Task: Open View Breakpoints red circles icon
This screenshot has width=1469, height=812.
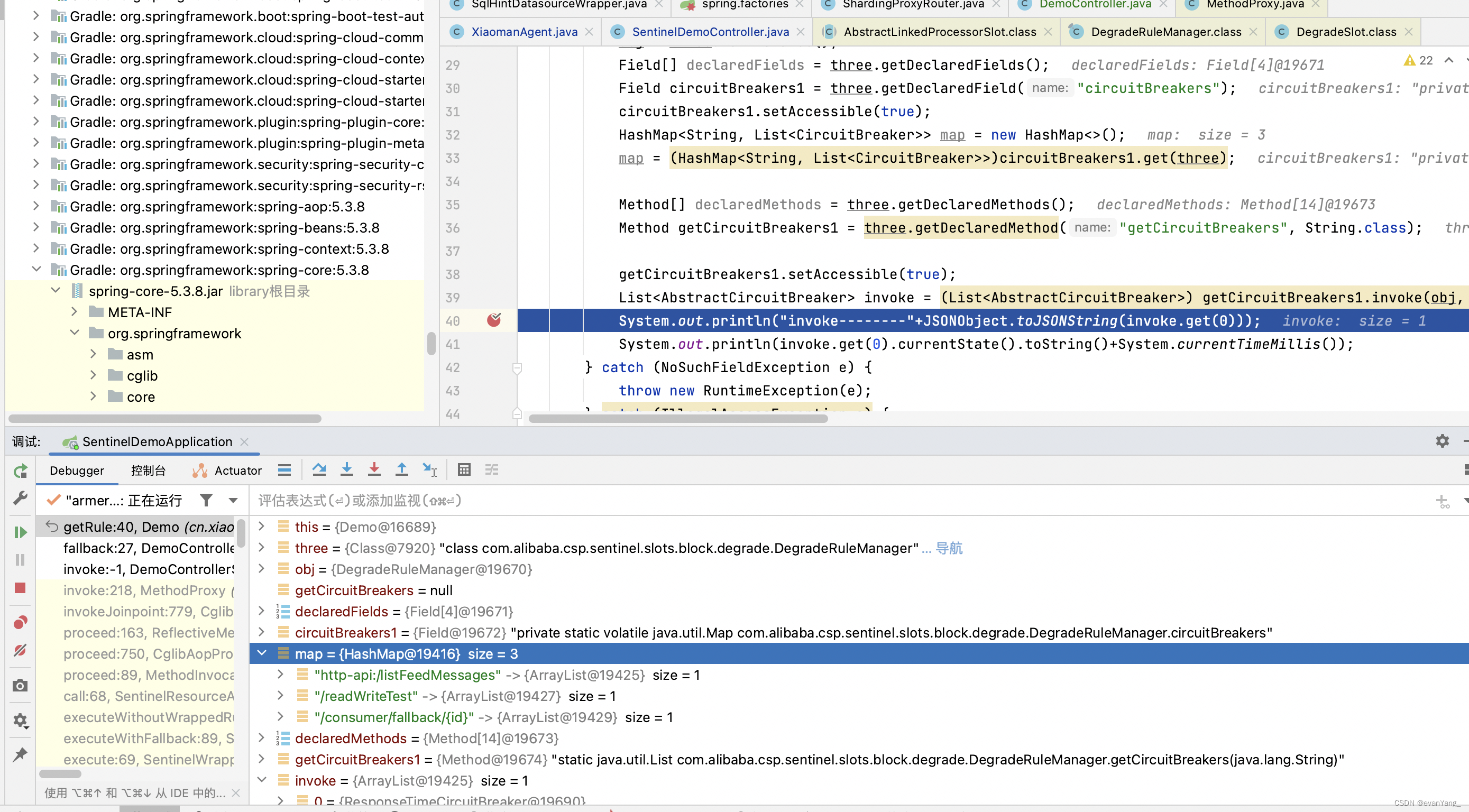Action: pyautogui.click(x=21, y=622)
